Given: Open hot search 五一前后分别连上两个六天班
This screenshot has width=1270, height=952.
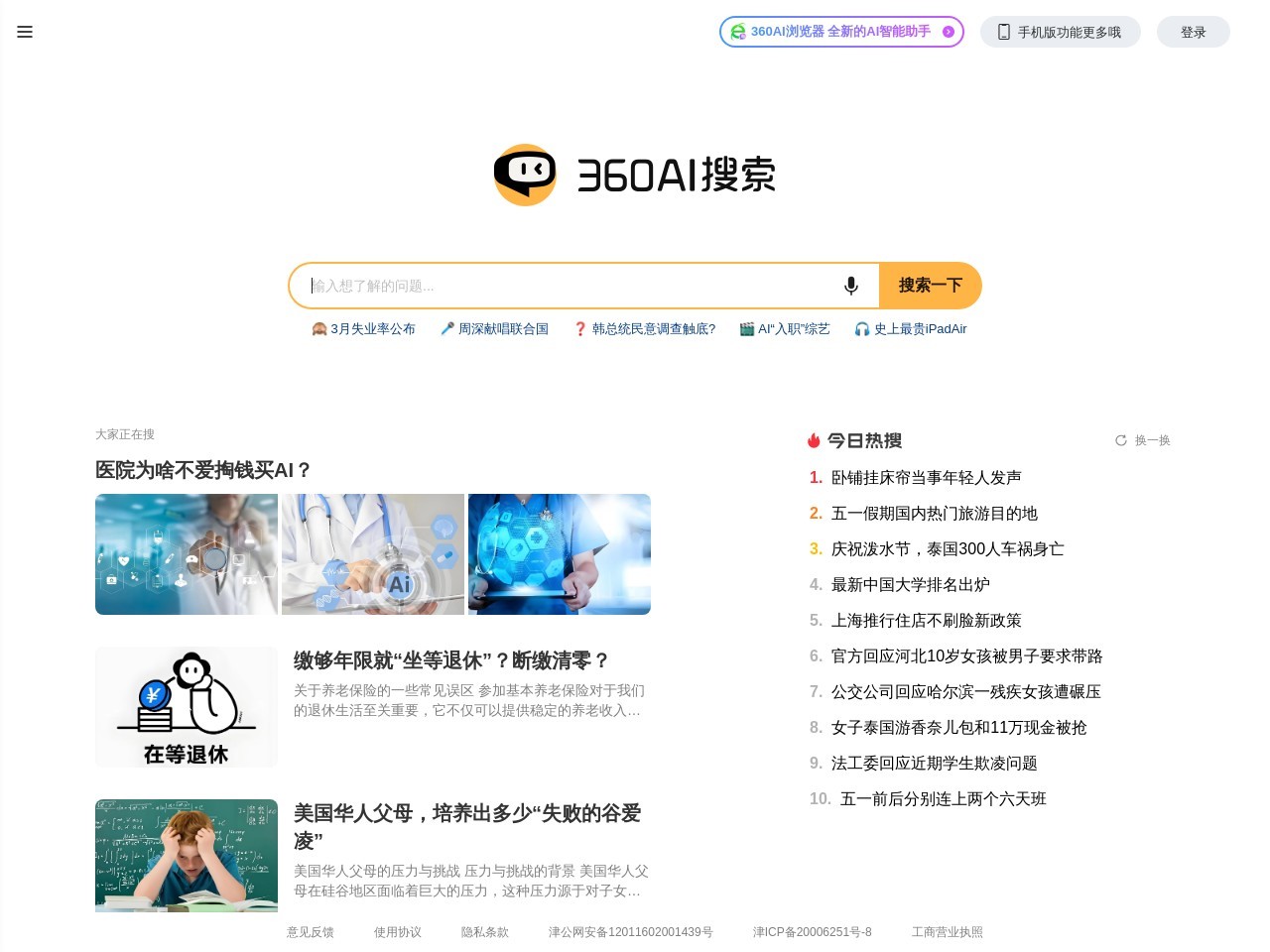Looking at the screenshot, I should tap(943, 799).
